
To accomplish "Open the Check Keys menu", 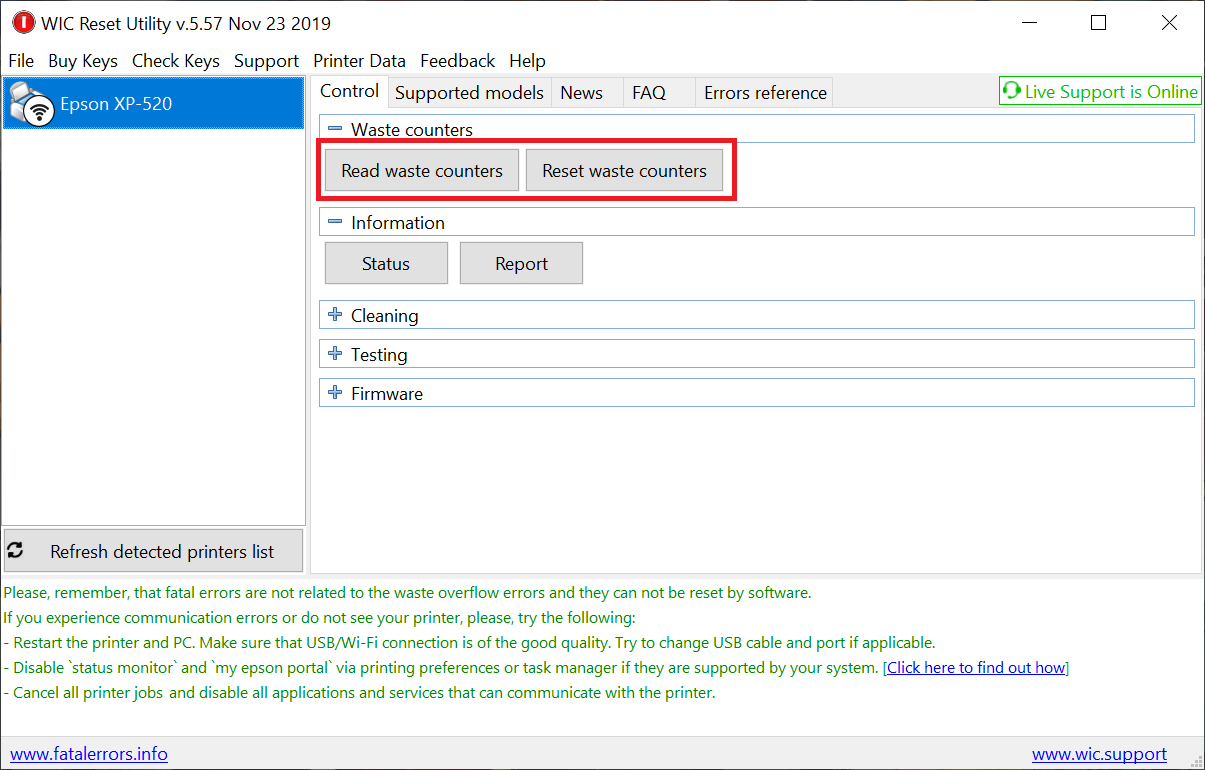I will click(x=176, y=61).
